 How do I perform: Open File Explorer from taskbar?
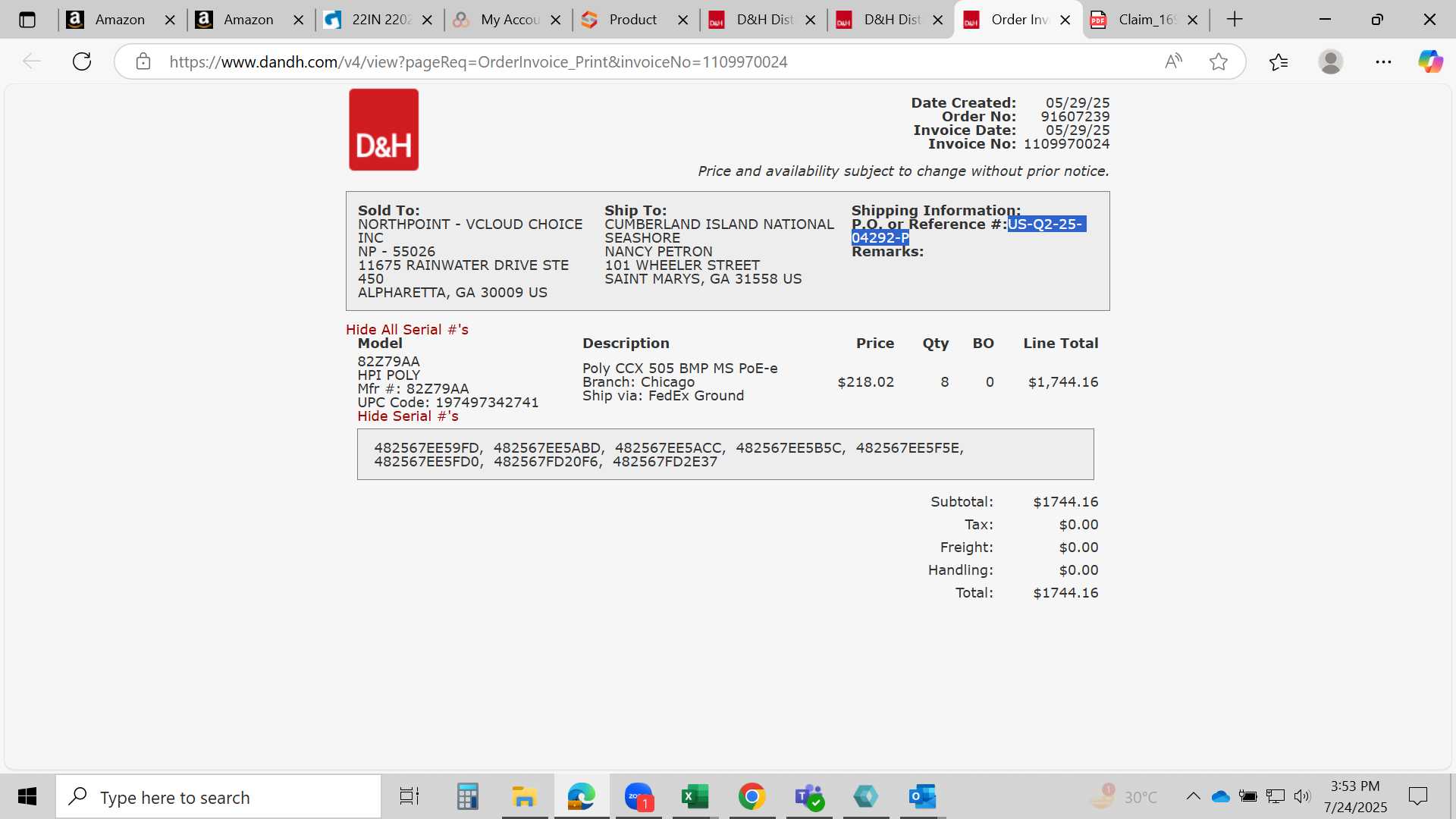524,796
